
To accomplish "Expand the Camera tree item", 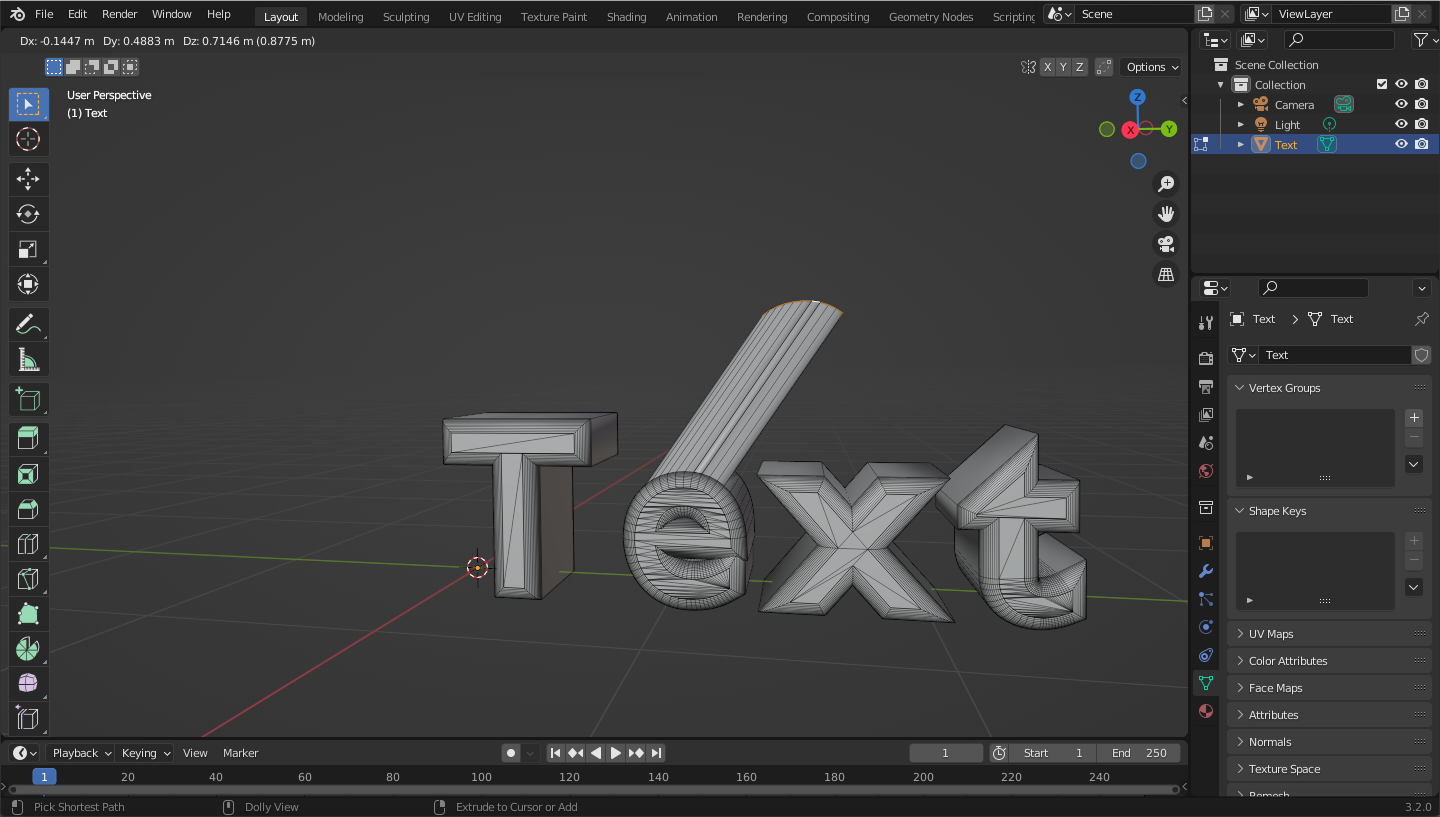I will (1241, 104).
